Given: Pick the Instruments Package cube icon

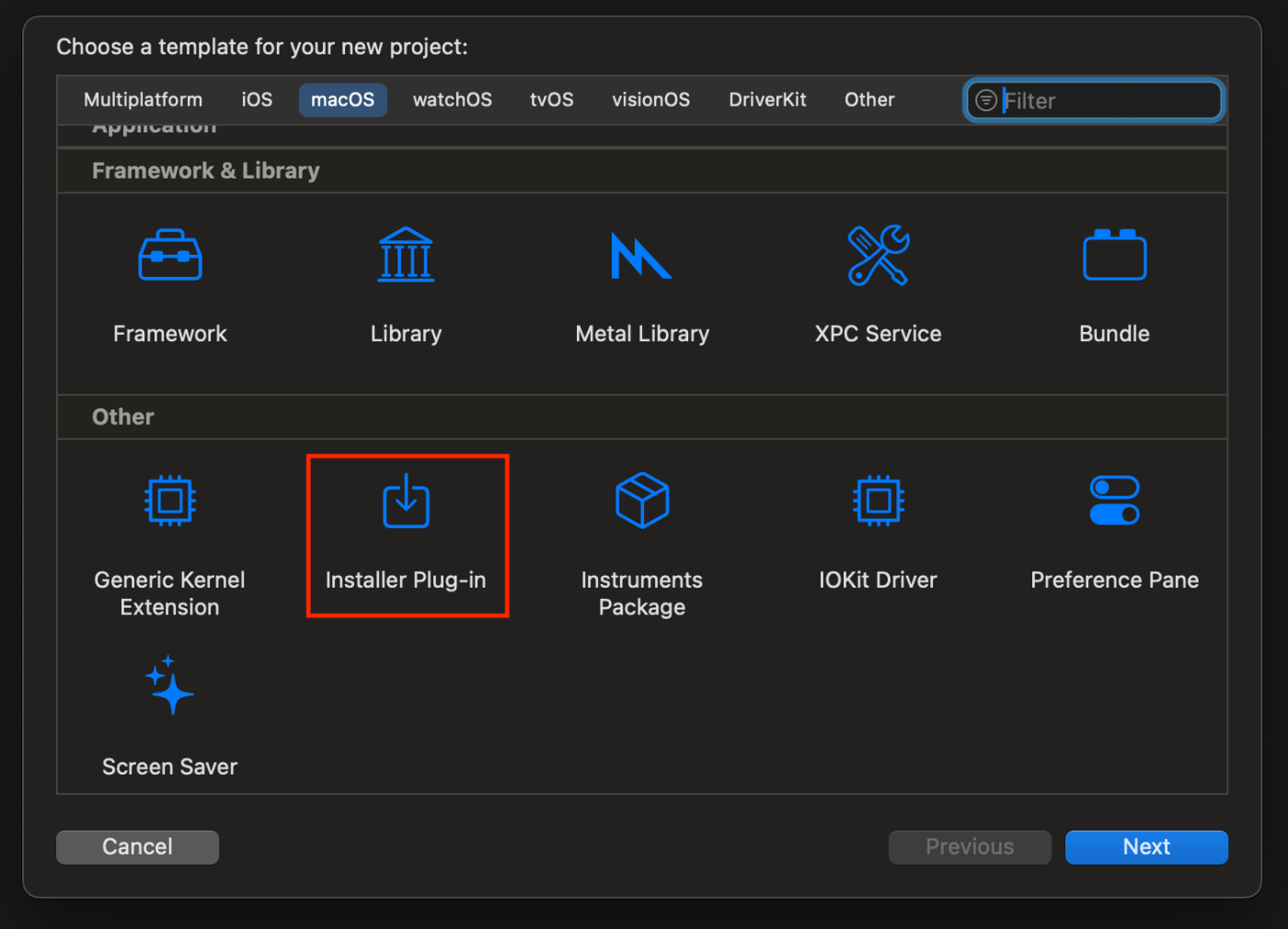Looking at the screenshot, I should pyautogui.click(x=642, y=500).
